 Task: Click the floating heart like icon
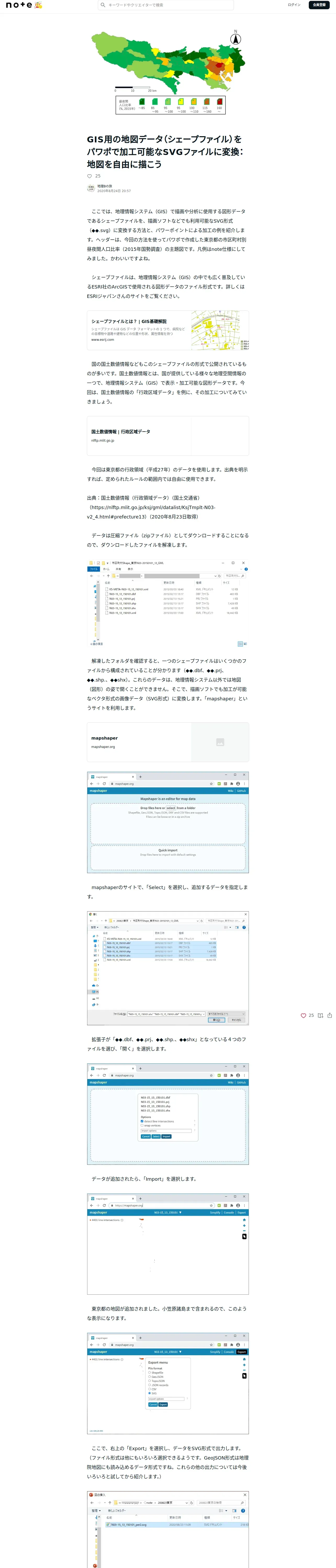click(303, 1015)
